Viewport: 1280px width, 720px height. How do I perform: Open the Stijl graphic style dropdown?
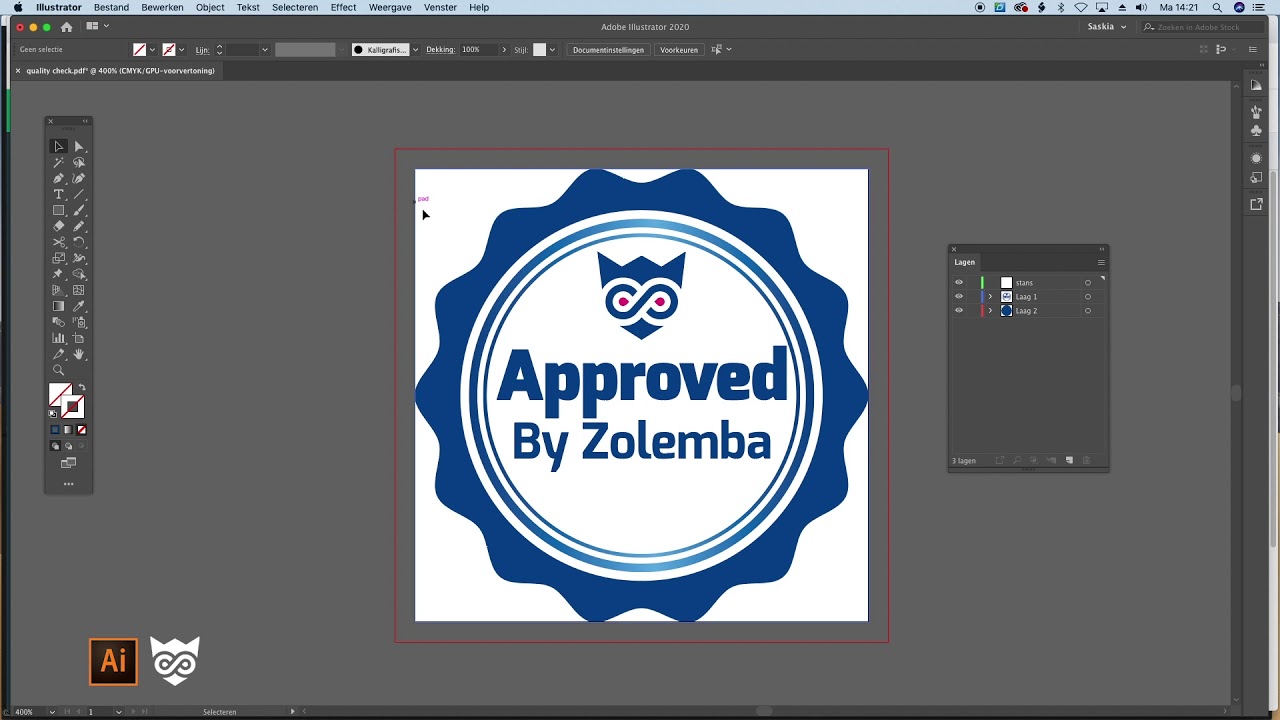552,50
